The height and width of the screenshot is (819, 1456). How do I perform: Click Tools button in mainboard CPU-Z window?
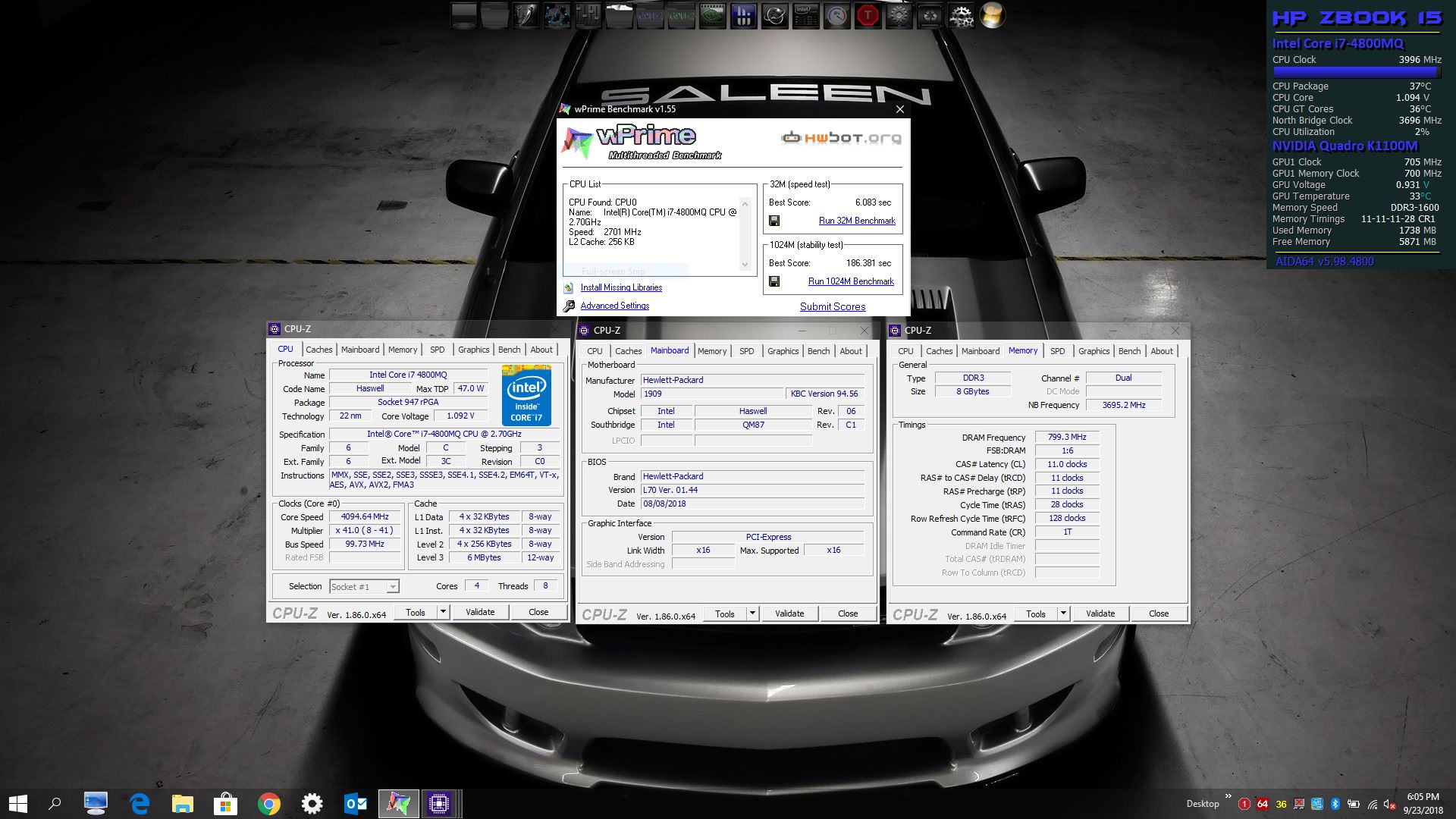[725, 613]
